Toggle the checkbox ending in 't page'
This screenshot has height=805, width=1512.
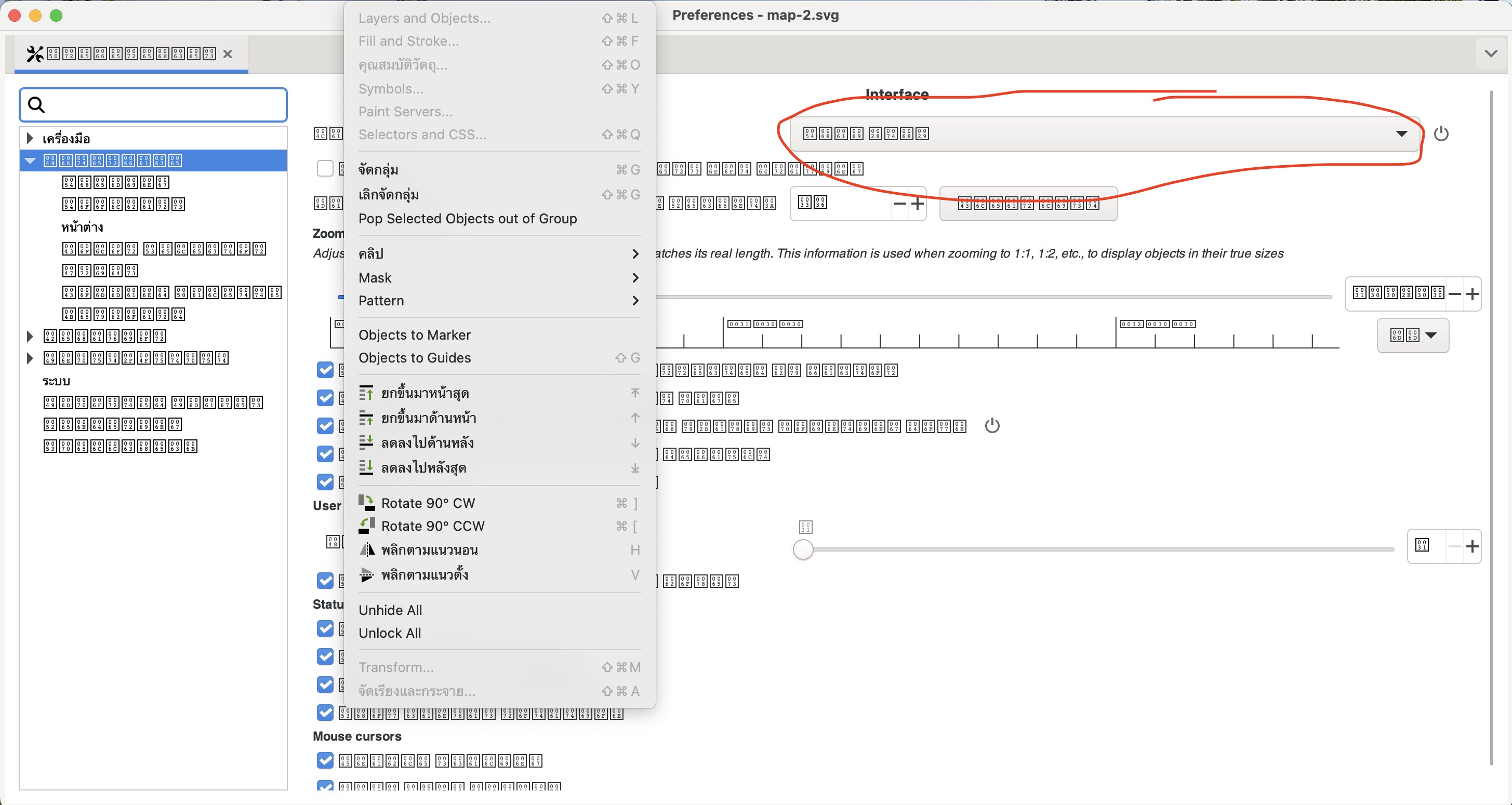[x=325, y=398]
